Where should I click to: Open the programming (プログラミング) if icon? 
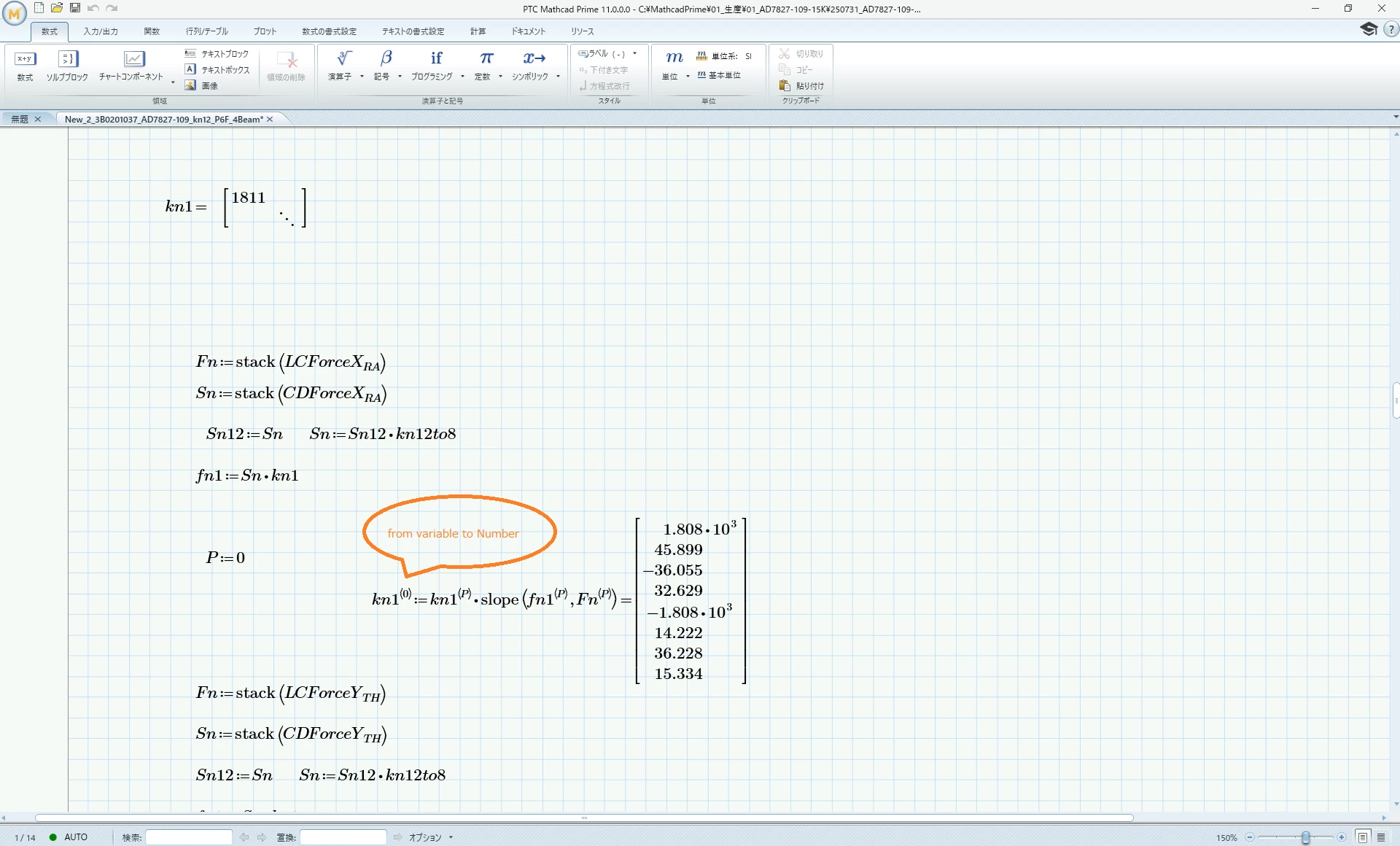click(x=436, y=58)
